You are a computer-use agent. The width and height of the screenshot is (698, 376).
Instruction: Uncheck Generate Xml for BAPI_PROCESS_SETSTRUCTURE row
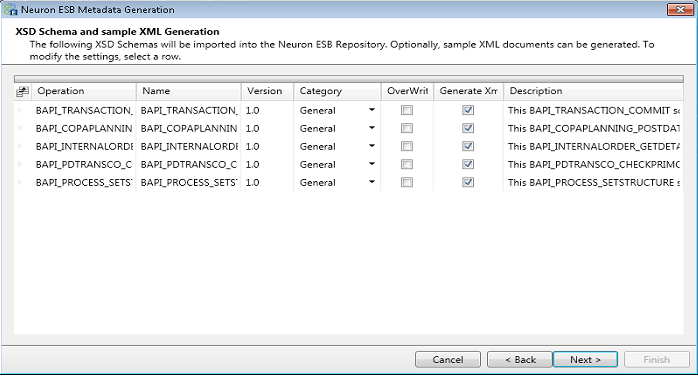point(468,182)
